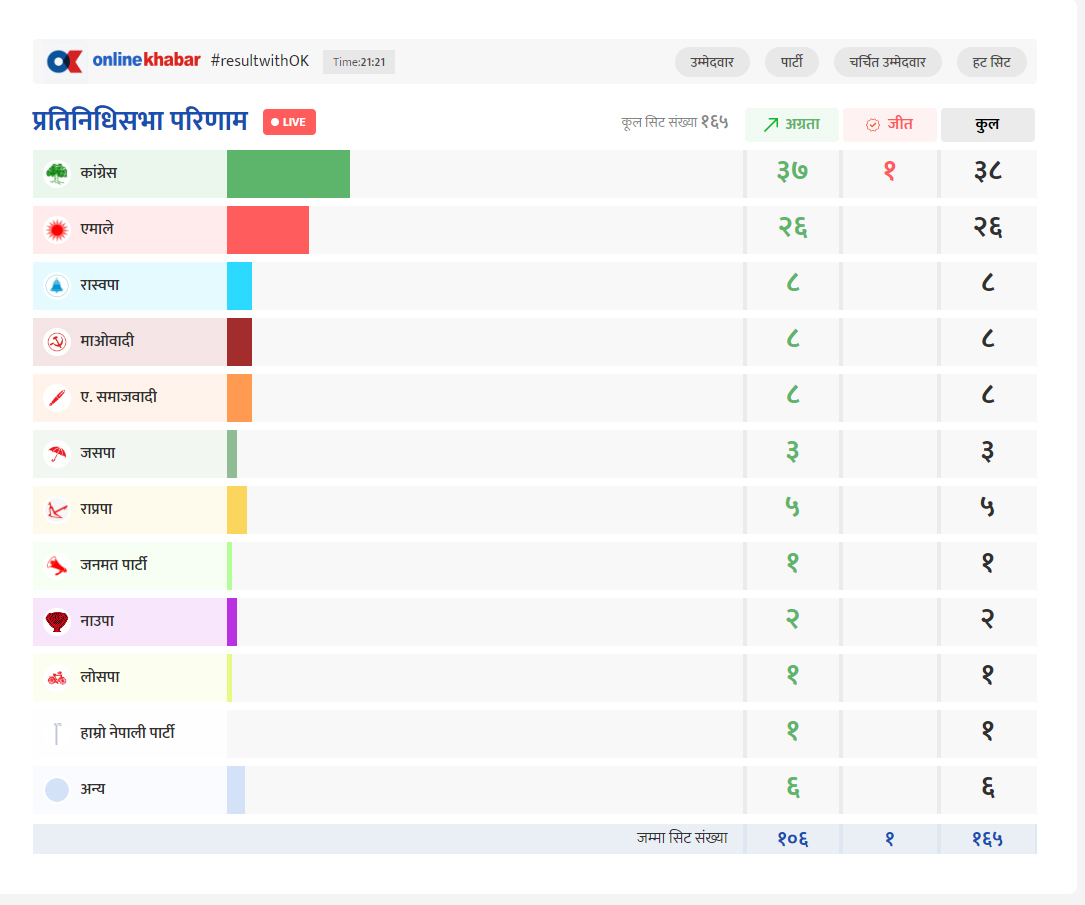Click the red एमाले progress bar
1085x905 pixels.
click(268, 230)
